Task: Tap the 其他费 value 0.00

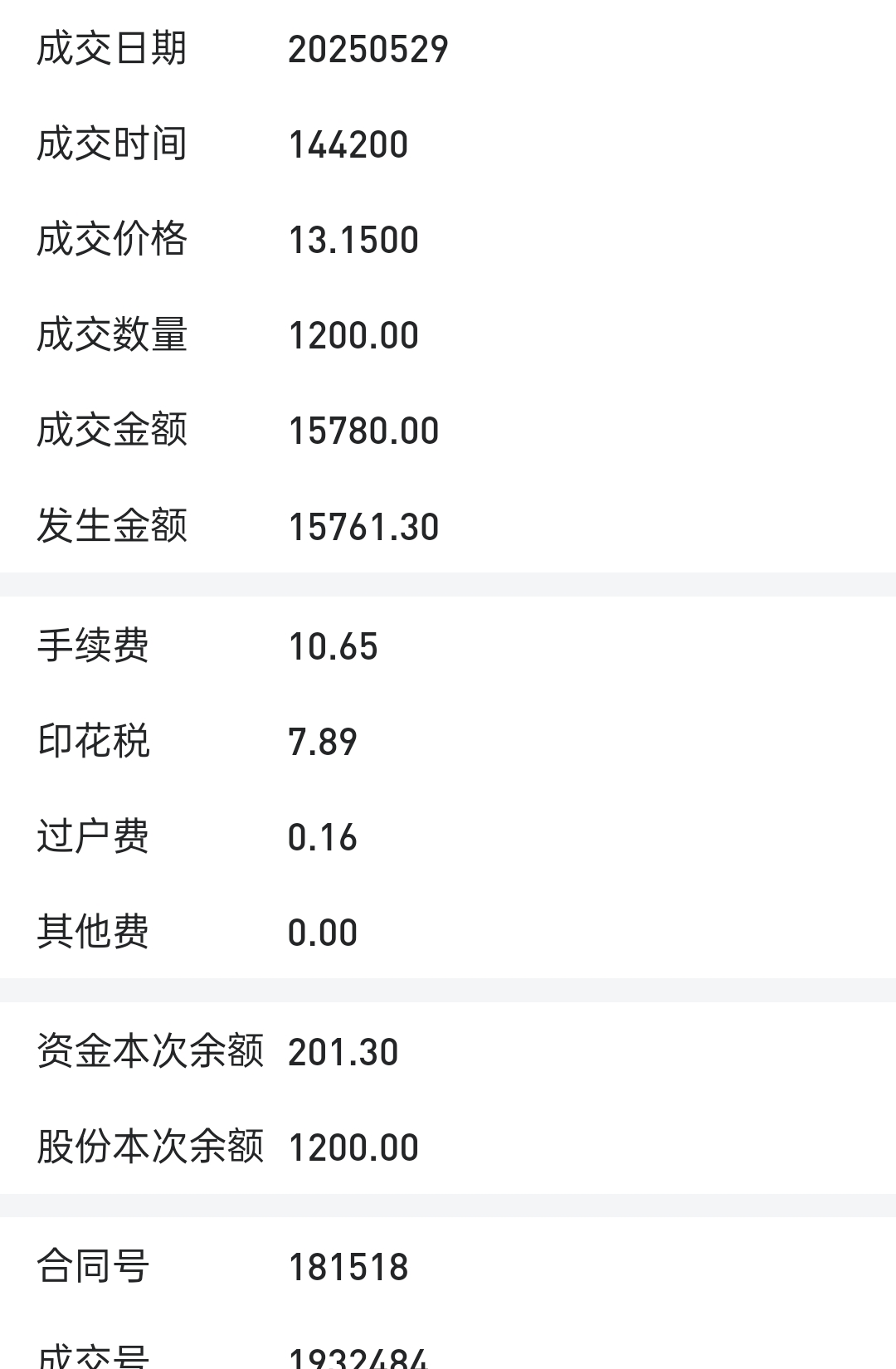Action: [323, 933]
